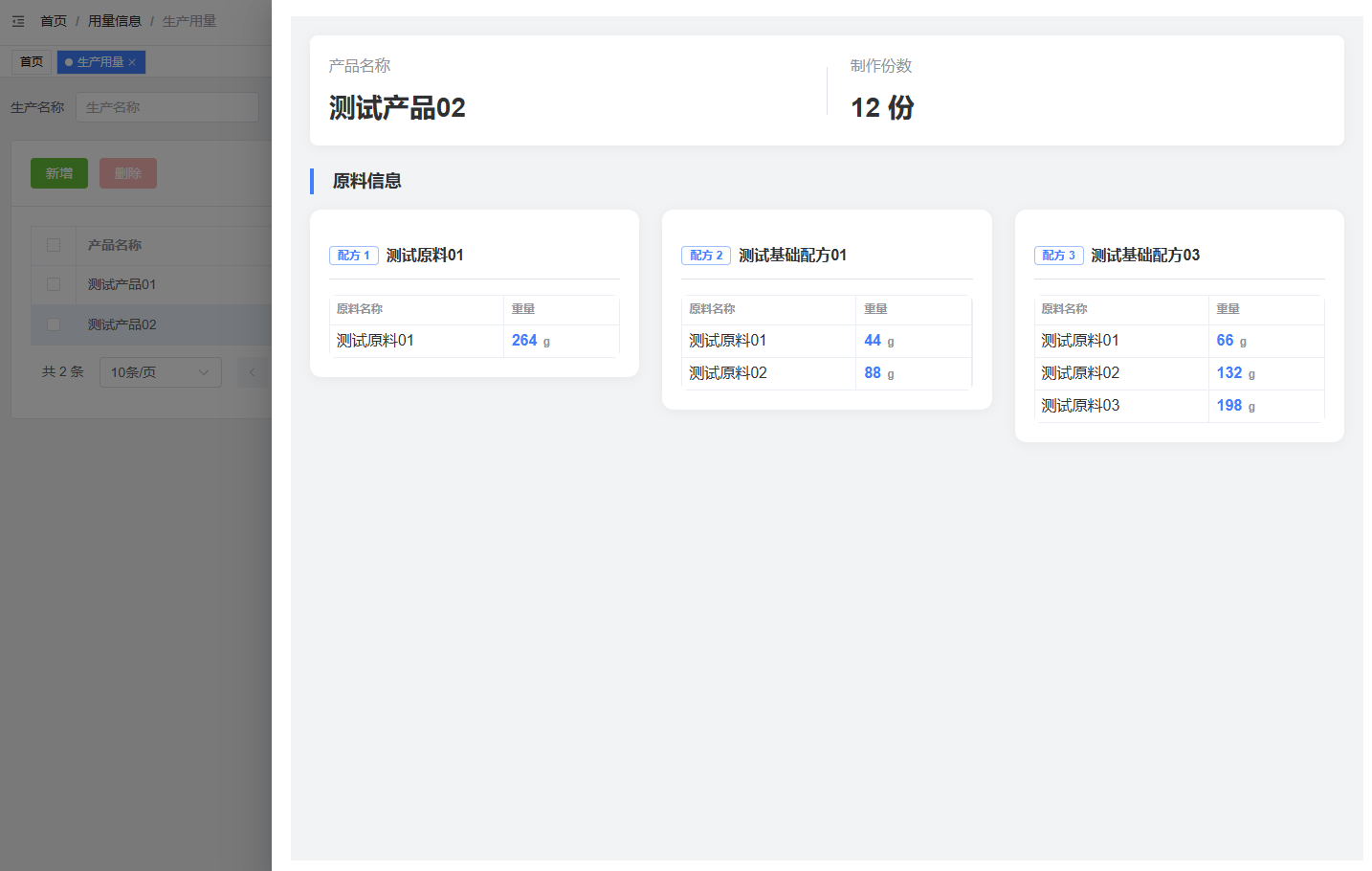The height and width of the screenshot is (871, 1372).
Task: Click the green 新增 button
Action: click(x=59, y=173)
